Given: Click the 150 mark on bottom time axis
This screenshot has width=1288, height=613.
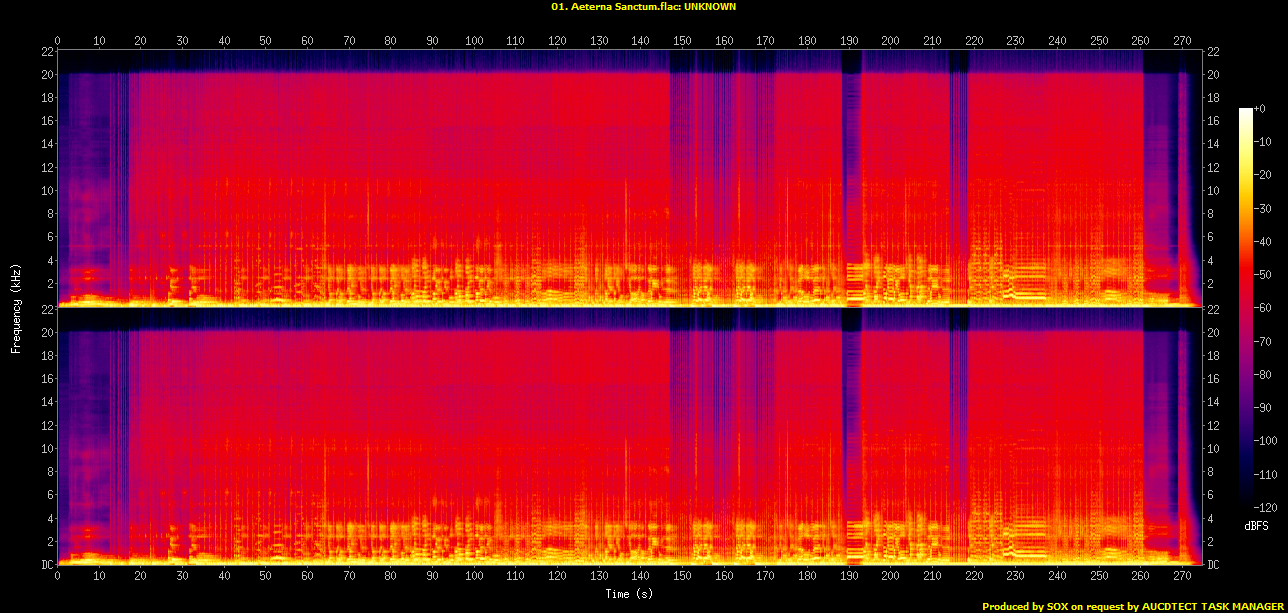Looking at the screenshot, I should [x=682, y=576].
